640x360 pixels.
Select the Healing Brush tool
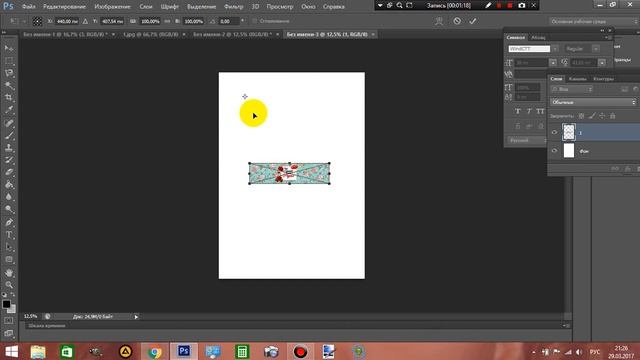coord(9,123)
